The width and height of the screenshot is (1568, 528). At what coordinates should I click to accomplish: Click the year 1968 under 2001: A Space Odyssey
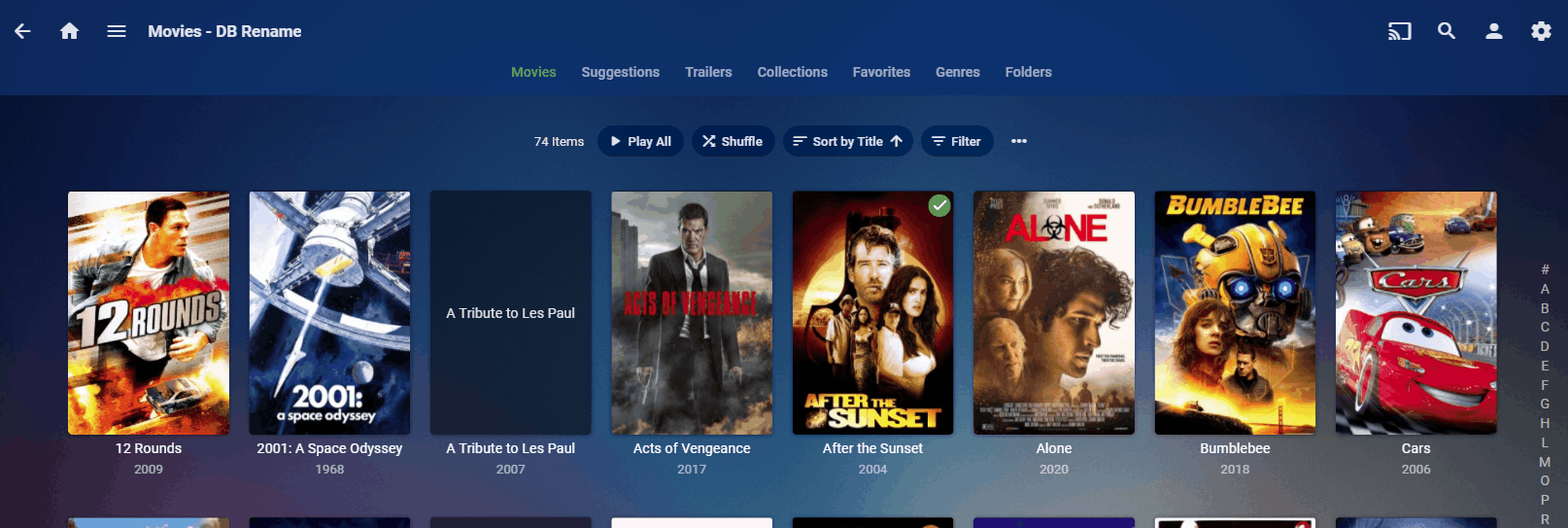(329, 469)
